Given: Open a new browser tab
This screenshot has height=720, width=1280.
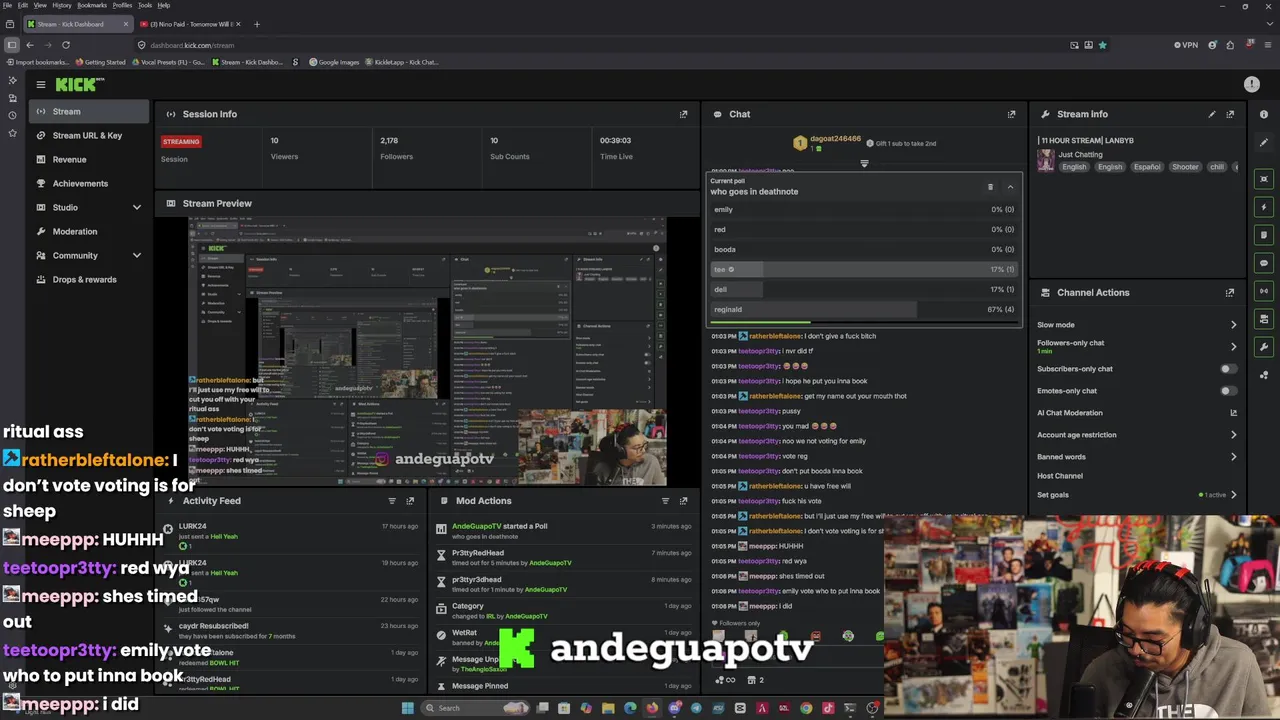Looking at the screenshot, I should [257, 24].
